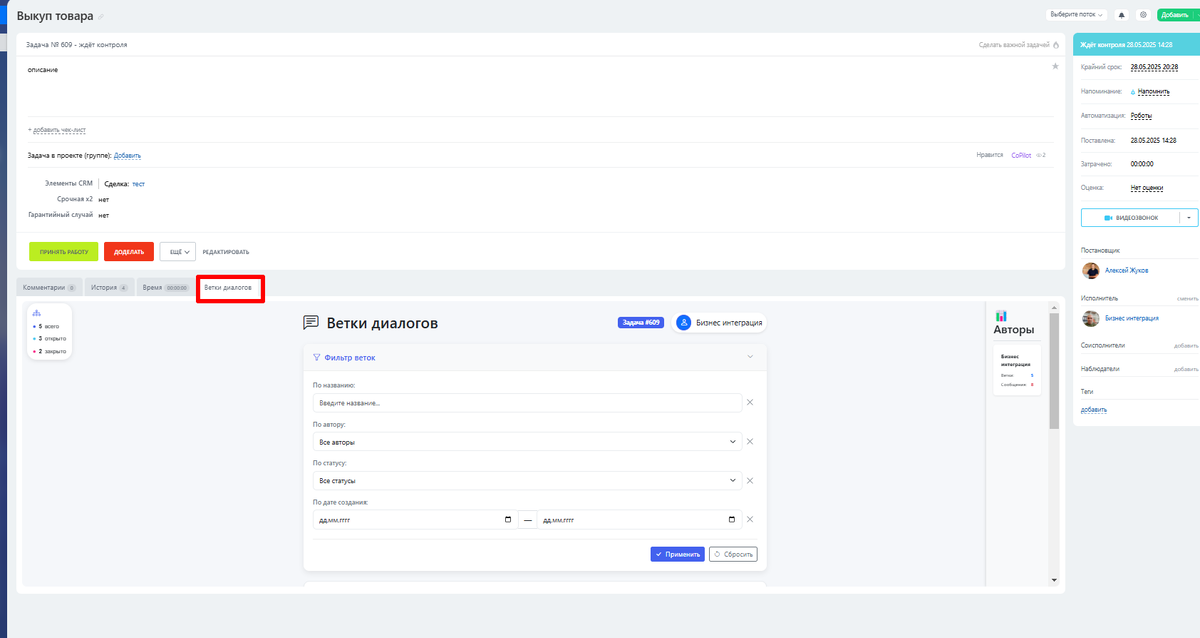Click the Бизнес интеграция assignee name link

pos(1132,318)
